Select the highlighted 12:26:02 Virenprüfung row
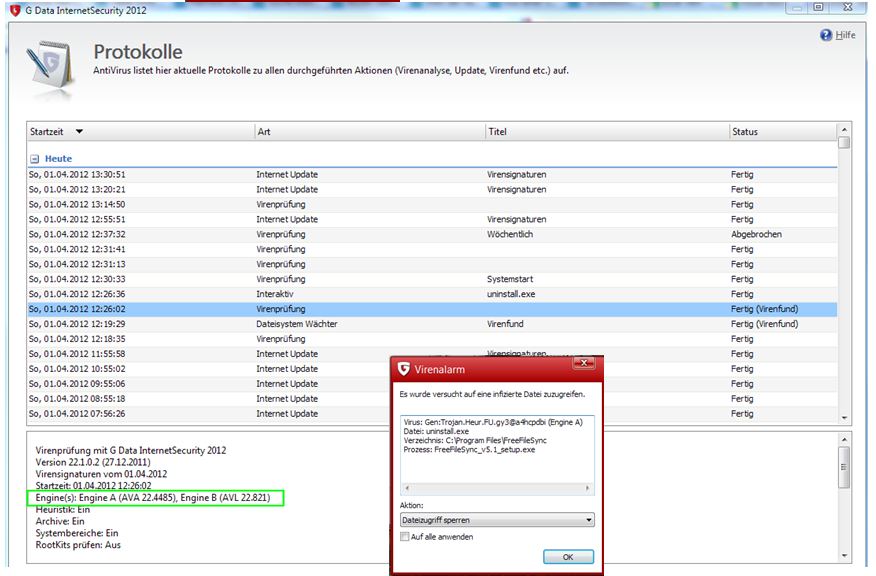 (x=432, y=309)
